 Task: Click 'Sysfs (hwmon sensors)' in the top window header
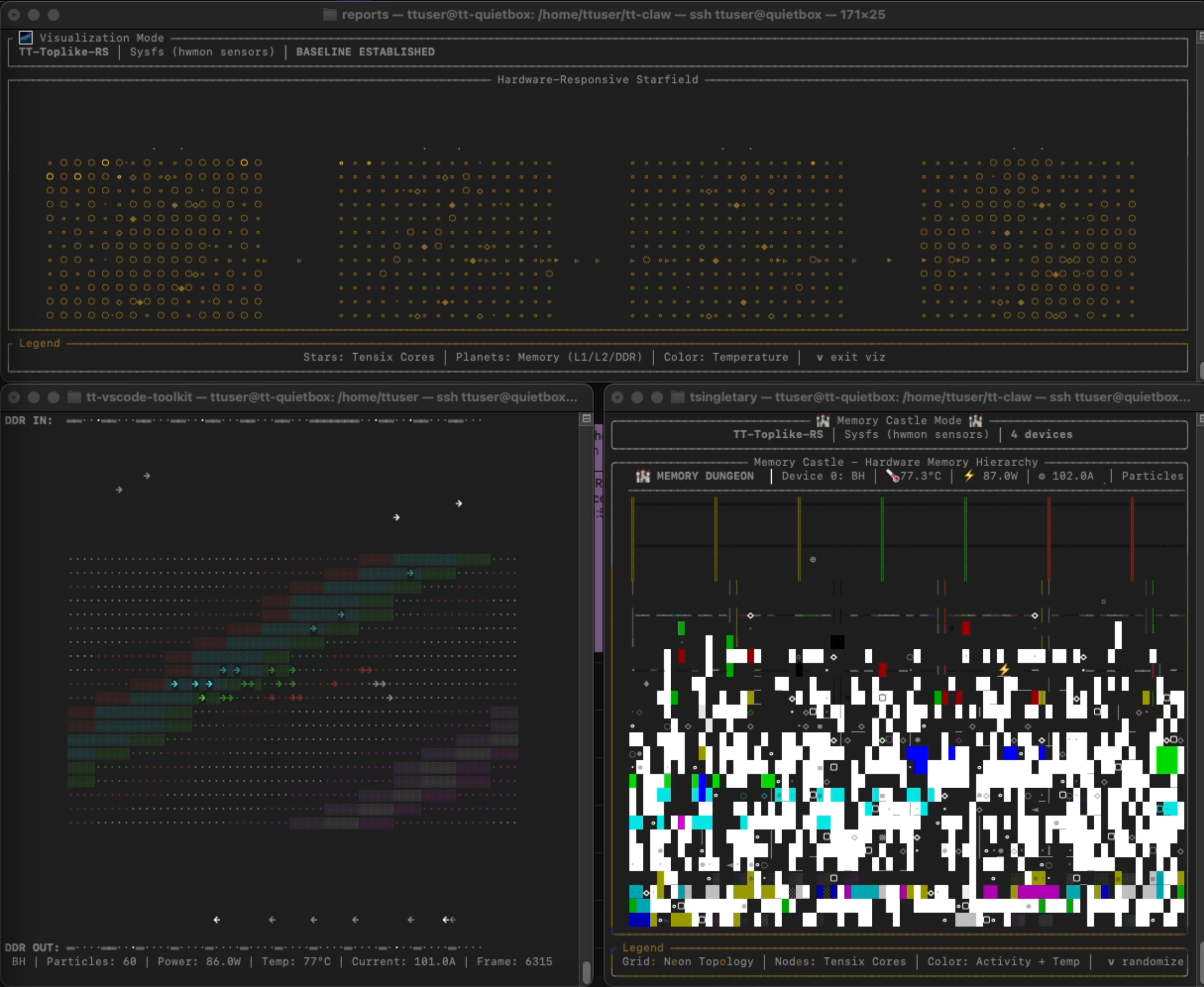pos(202,52)
